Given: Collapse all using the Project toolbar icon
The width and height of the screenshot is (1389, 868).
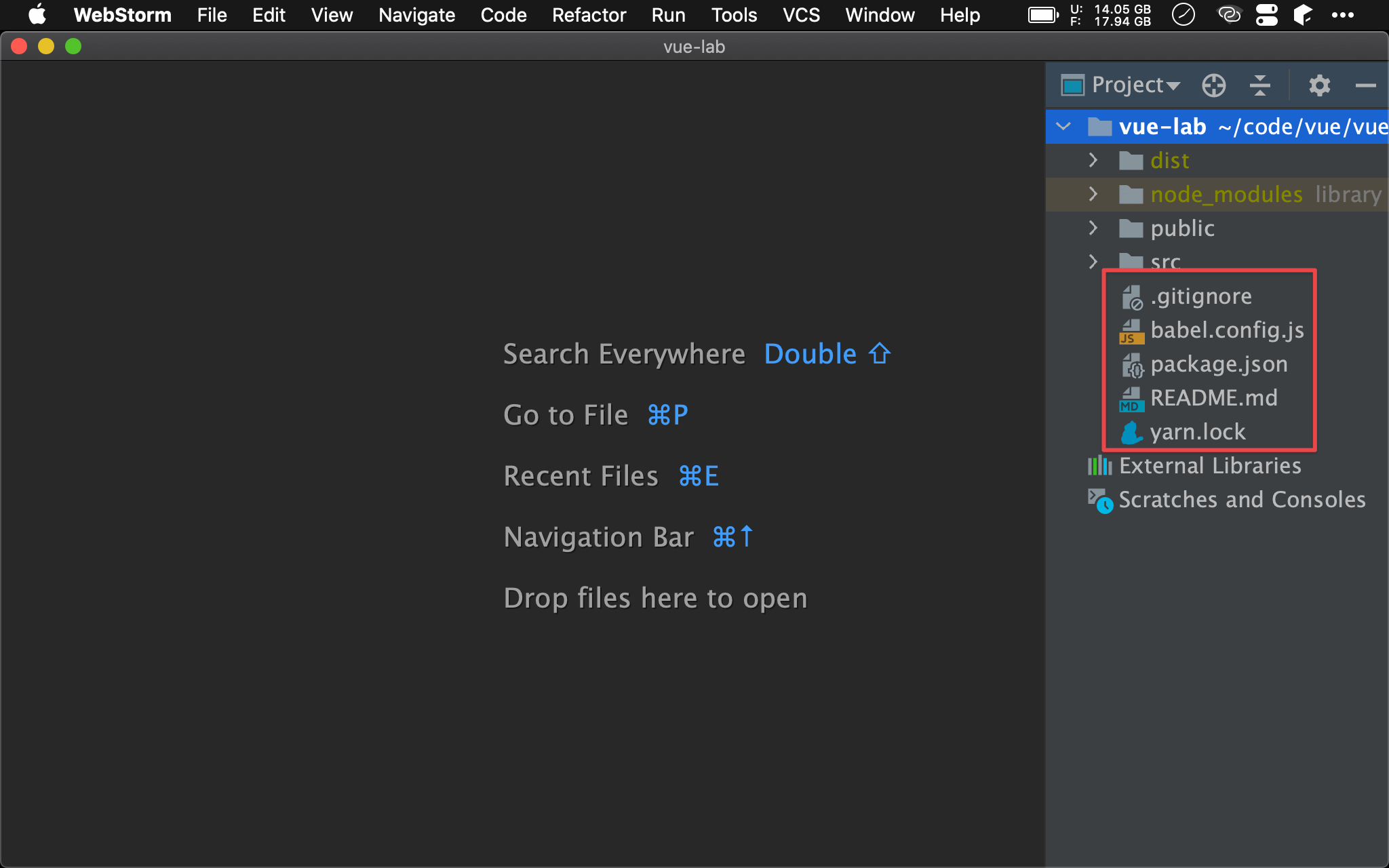Looking at the screenshot, I should coord(1259,85).
